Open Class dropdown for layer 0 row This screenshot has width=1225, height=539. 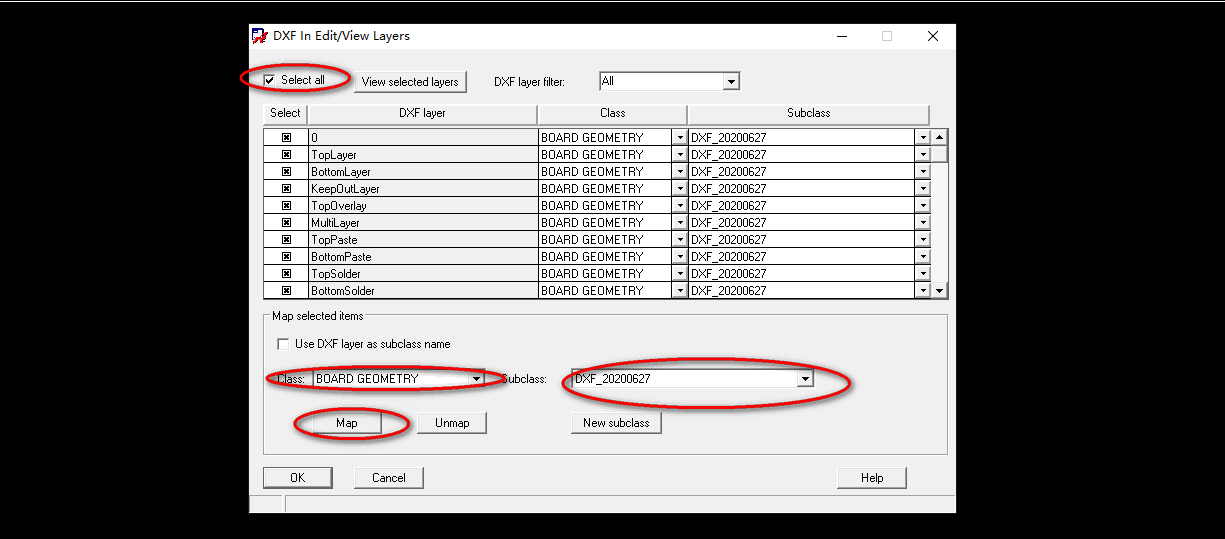[x=680, y=138]
